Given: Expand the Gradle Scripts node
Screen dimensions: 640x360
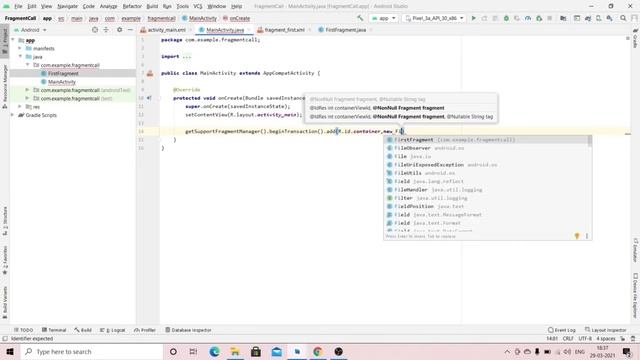Looking at the screenshot, I should [x=13, y=115].
